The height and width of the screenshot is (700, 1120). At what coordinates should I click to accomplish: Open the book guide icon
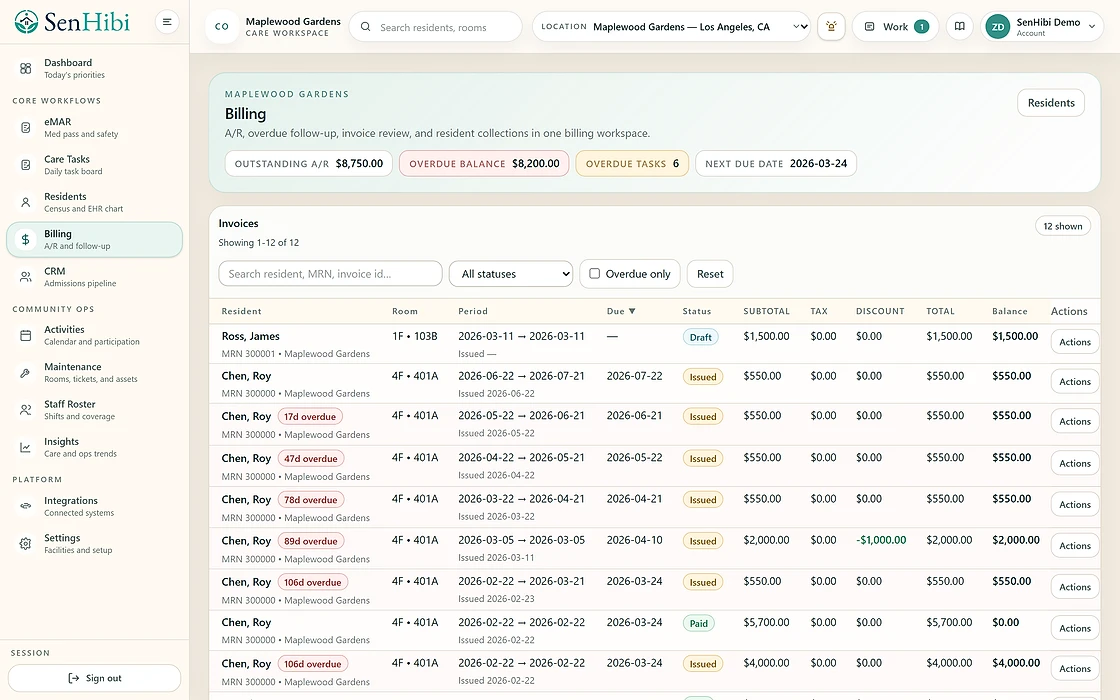click(960, 26)
